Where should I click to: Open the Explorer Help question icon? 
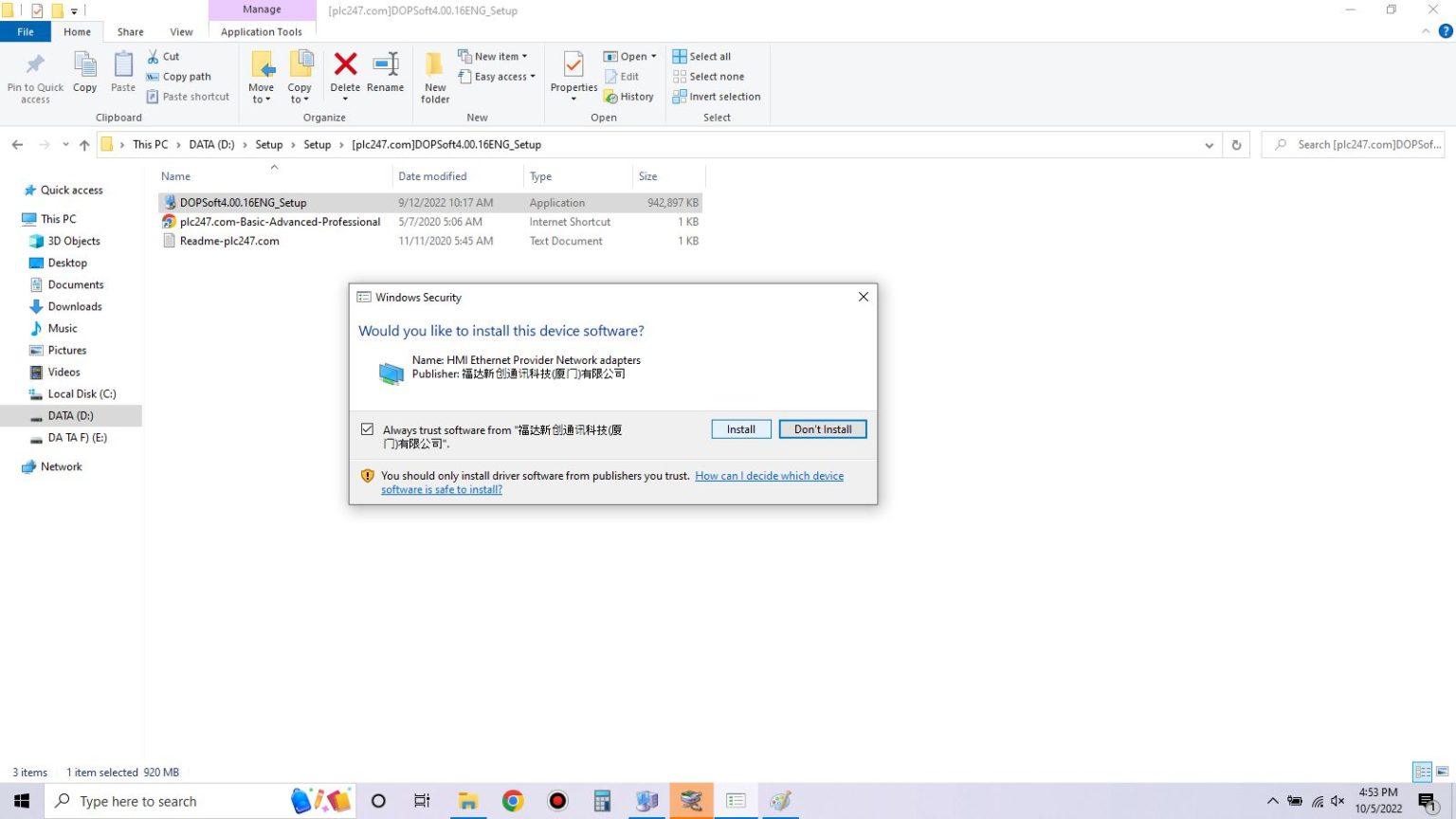point(1446,31)
